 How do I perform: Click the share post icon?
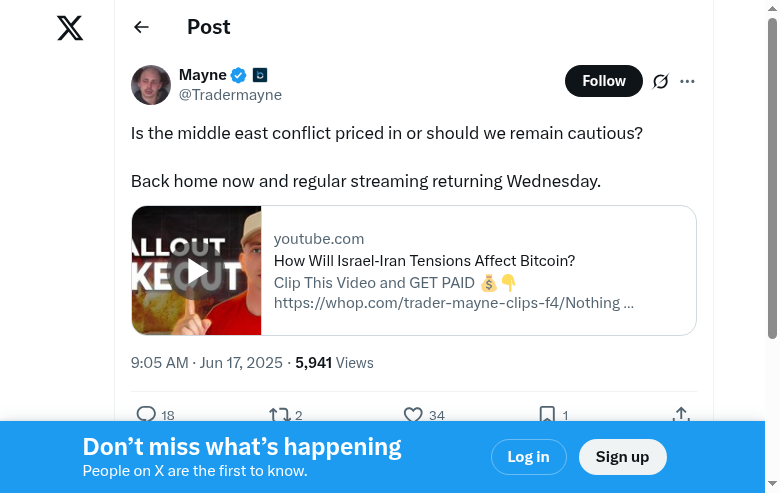pyautogui.click(x=681, y=414)
